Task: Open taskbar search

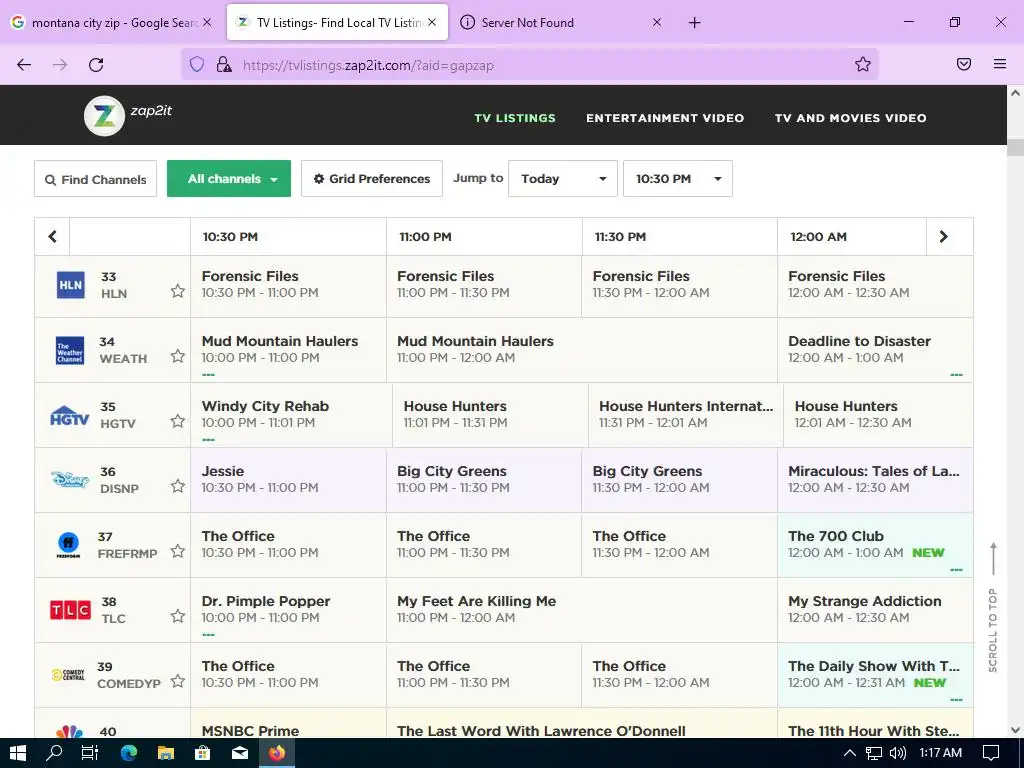Action: tap(54, 753)
